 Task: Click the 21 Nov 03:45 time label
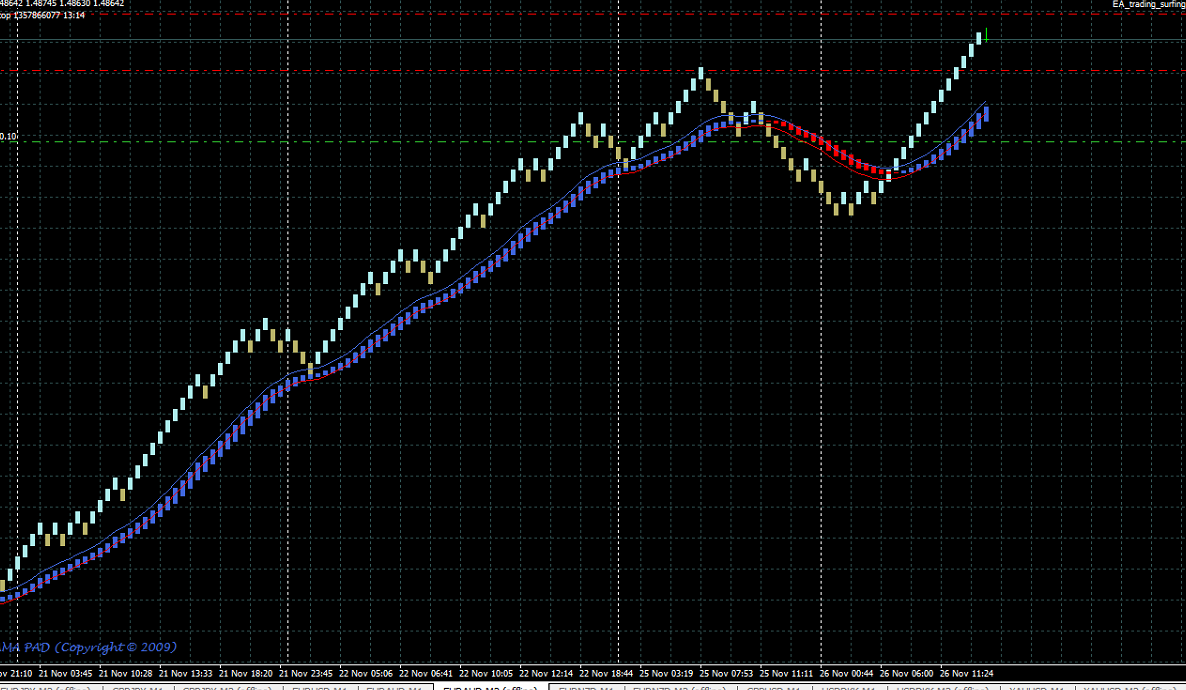tap(66, 673)
